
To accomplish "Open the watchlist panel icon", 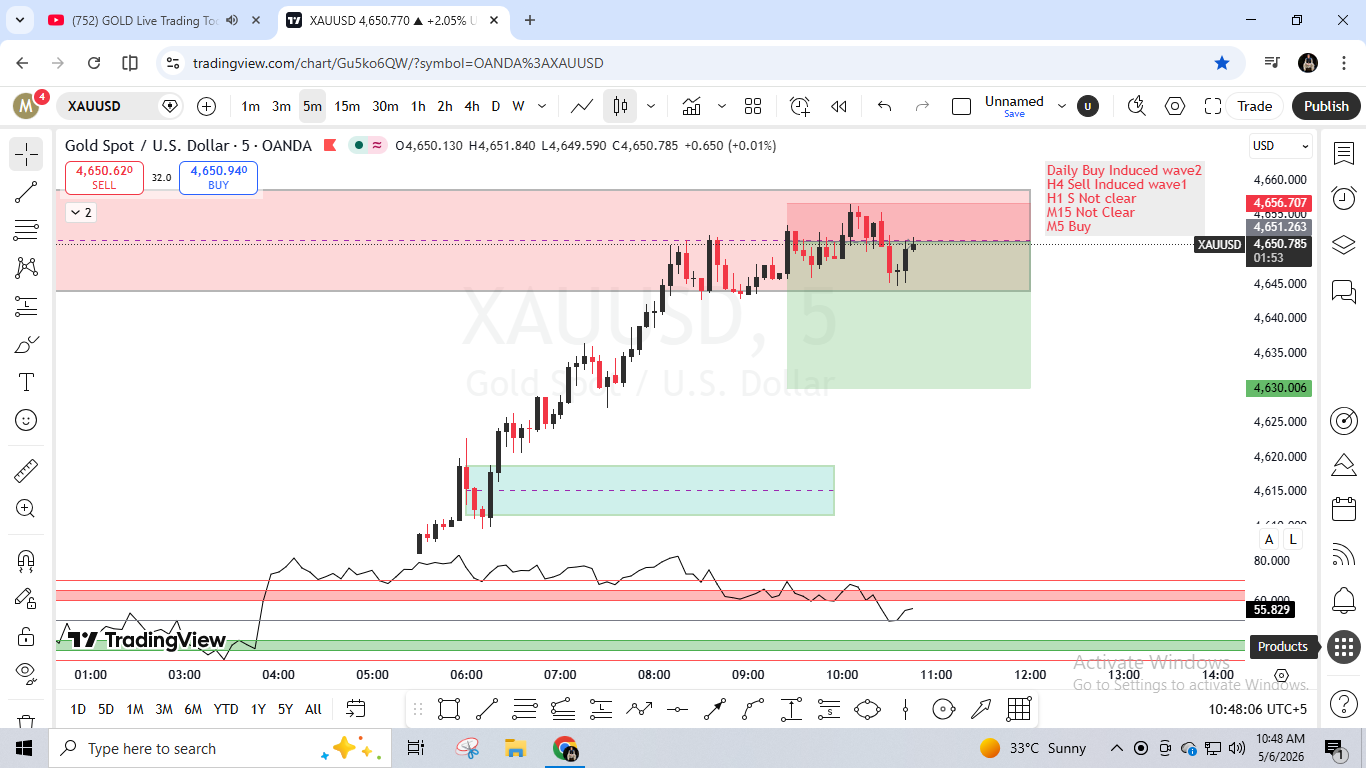I will tap(1343, 154).
